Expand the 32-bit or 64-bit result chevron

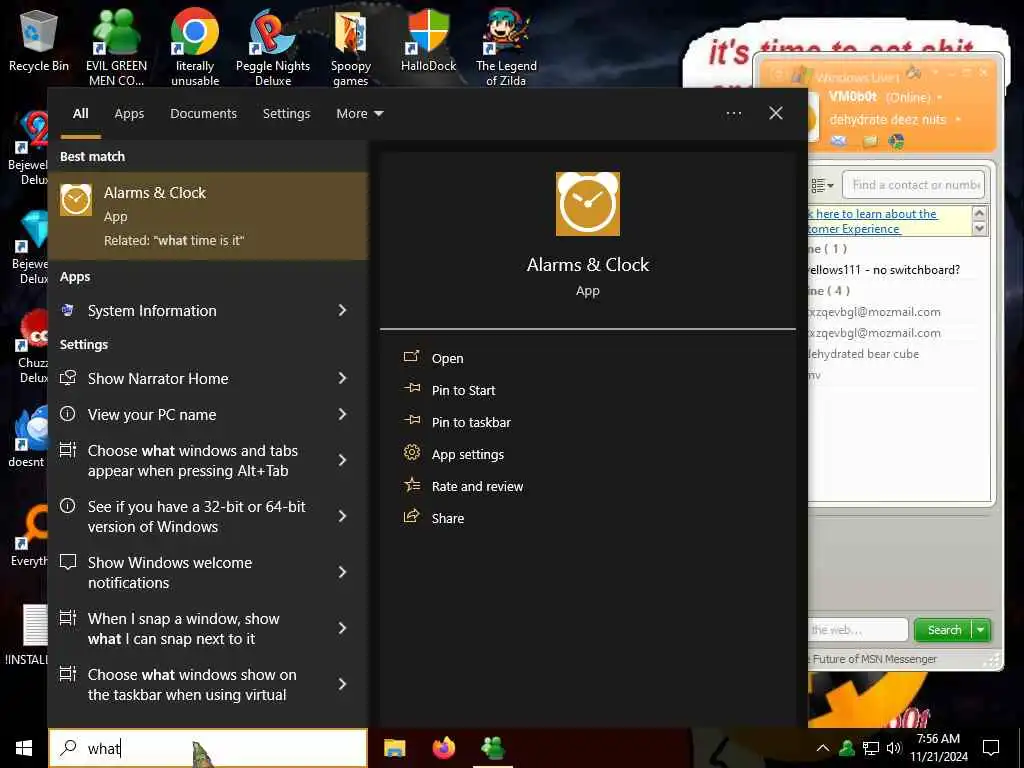click(342, 516)
